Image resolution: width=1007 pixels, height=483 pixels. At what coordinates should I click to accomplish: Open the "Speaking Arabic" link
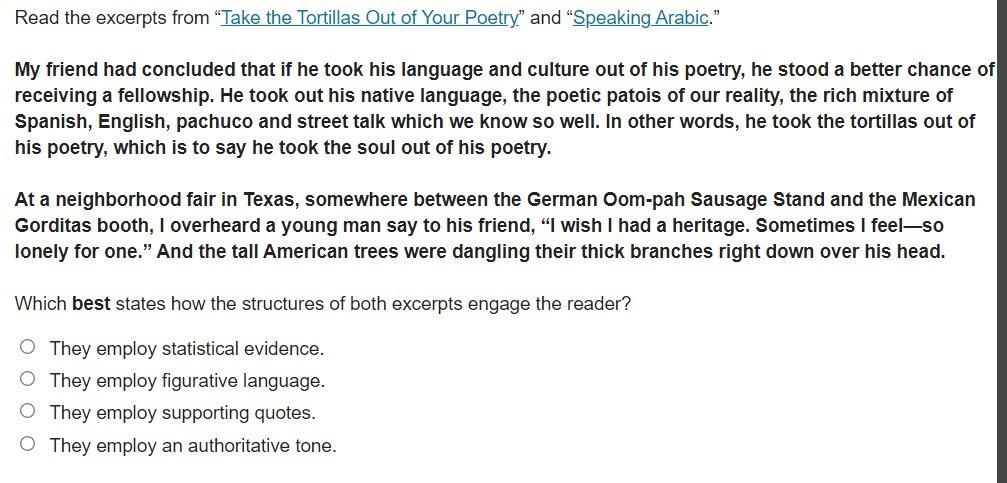[640, 18]
